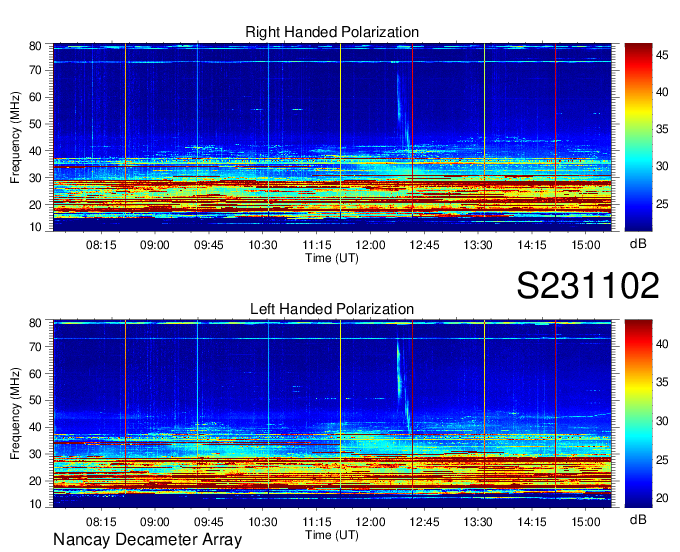Screen dimensions: 680x552
Task: Click the 13:30 time tick under left-handed plot
Action: click(x=478, y=522)
